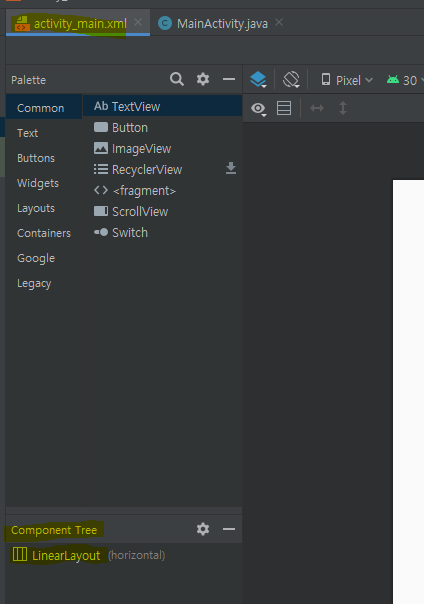The width and height of the screenshot is (424, 604).
Task: Click the Orientation for Preview icon
Action: (291, 80)
